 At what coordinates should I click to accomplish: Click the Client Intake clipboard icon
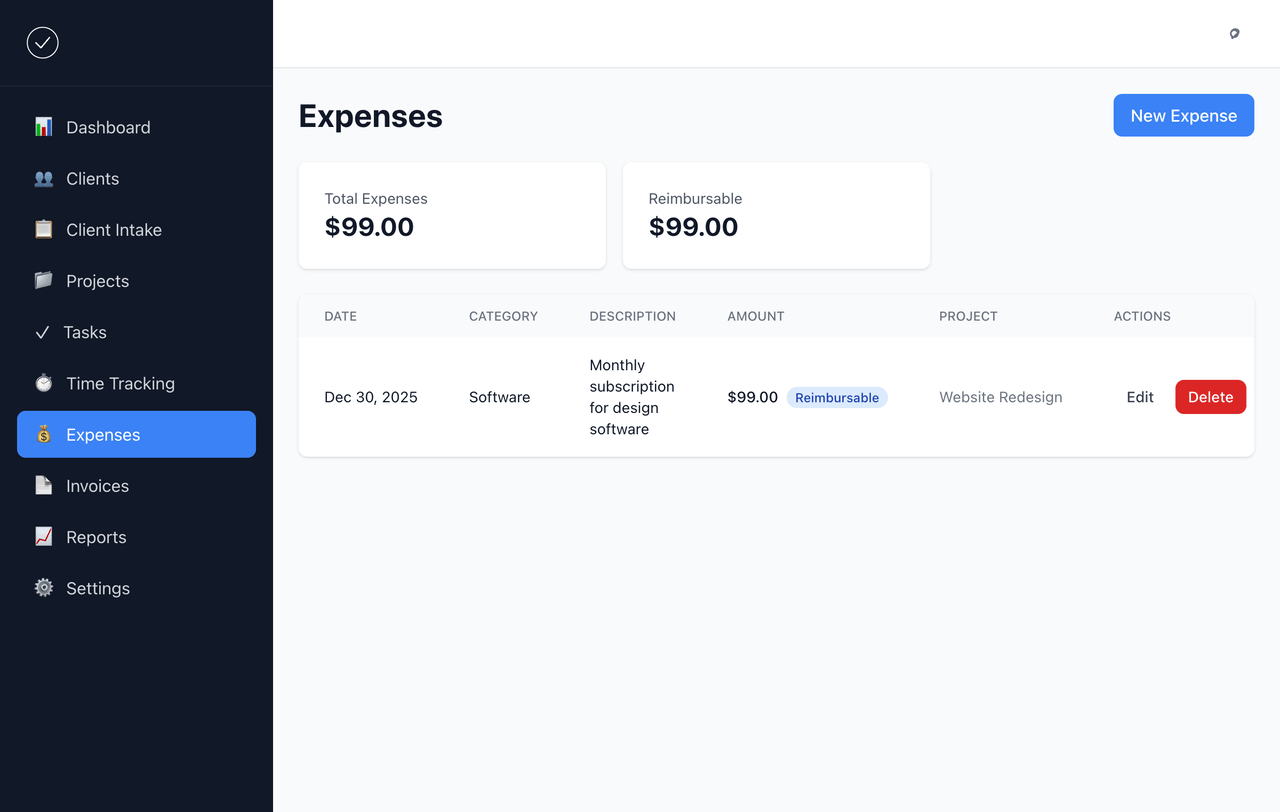(43, 229)
